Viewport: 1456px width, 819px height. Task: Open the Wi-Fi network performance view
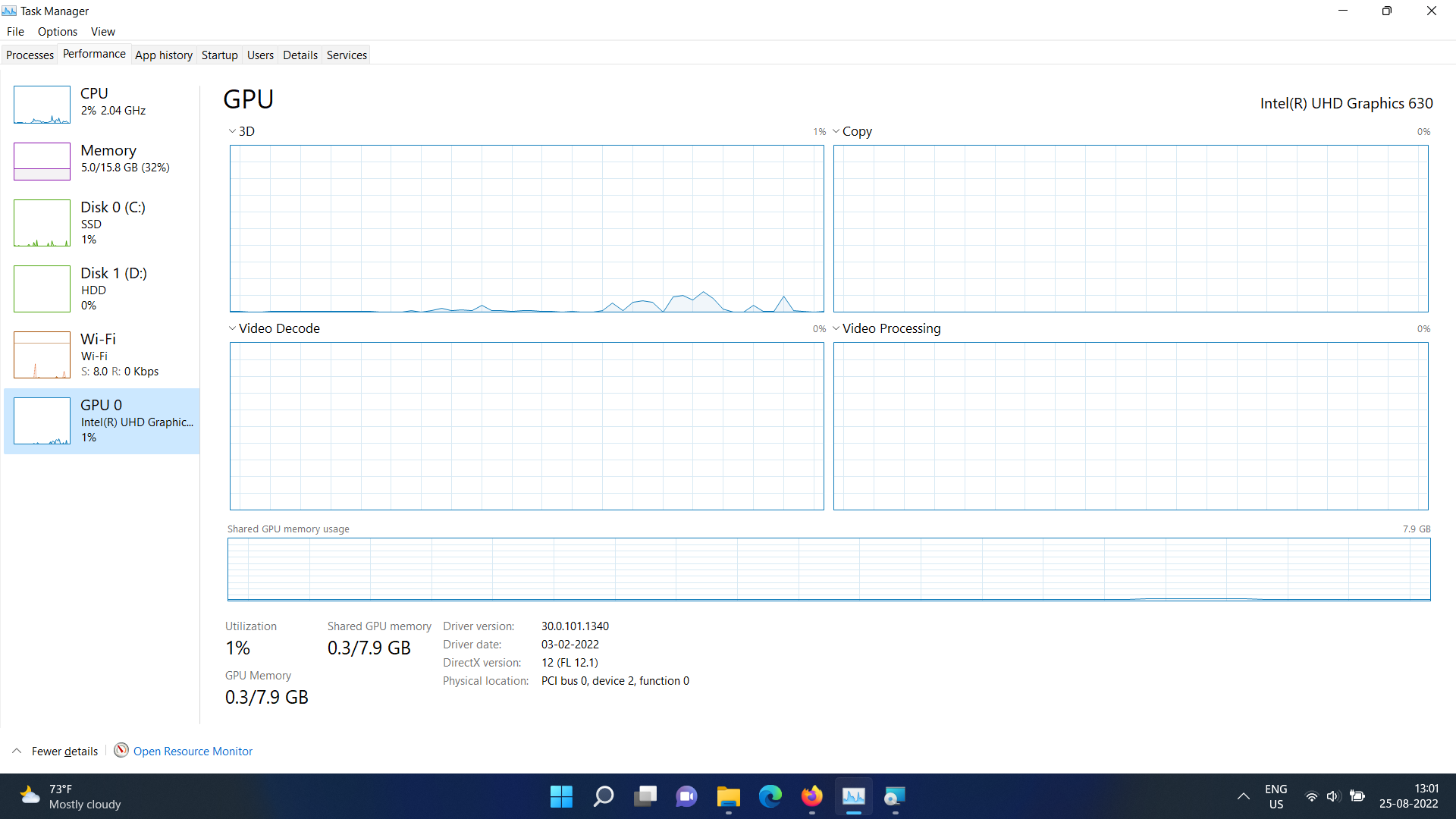click(101, 355)
